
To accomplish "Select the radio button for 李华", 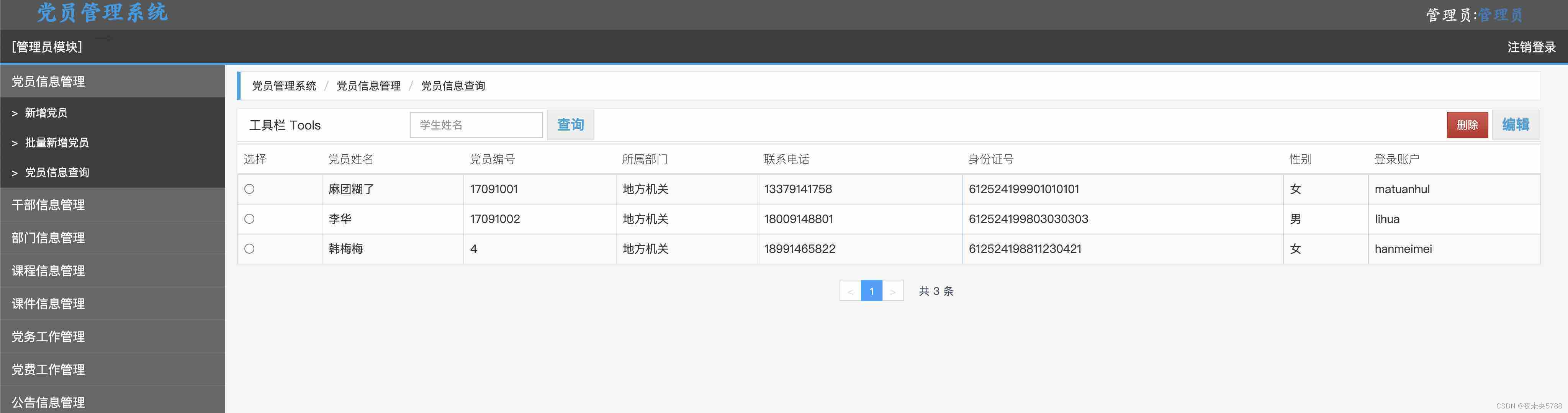I will click(250, 219).
